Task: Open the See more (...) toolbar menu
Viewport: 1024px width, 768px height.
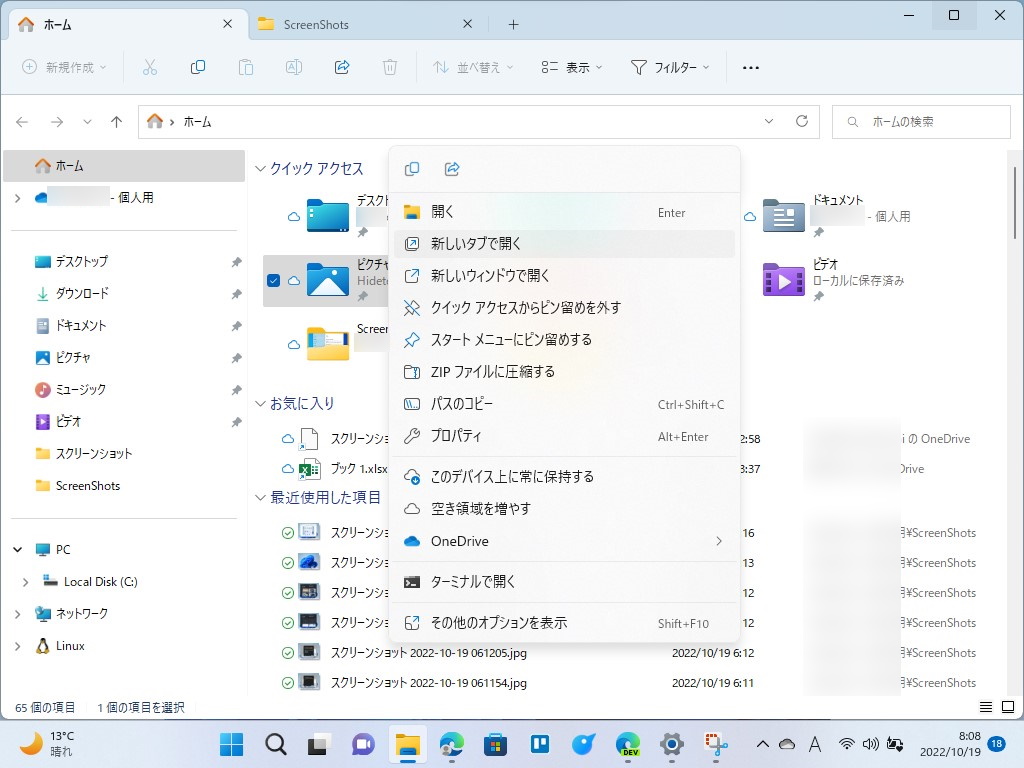Action: (x=751, y=67)
